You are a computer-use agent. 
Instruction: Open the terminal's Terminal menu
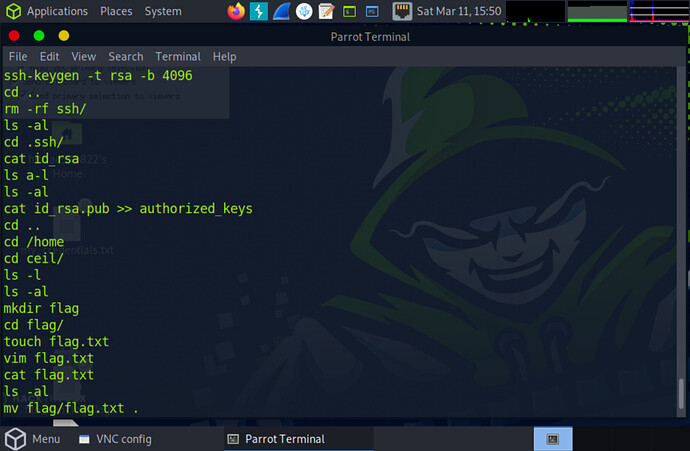click(x=178, y=57)
